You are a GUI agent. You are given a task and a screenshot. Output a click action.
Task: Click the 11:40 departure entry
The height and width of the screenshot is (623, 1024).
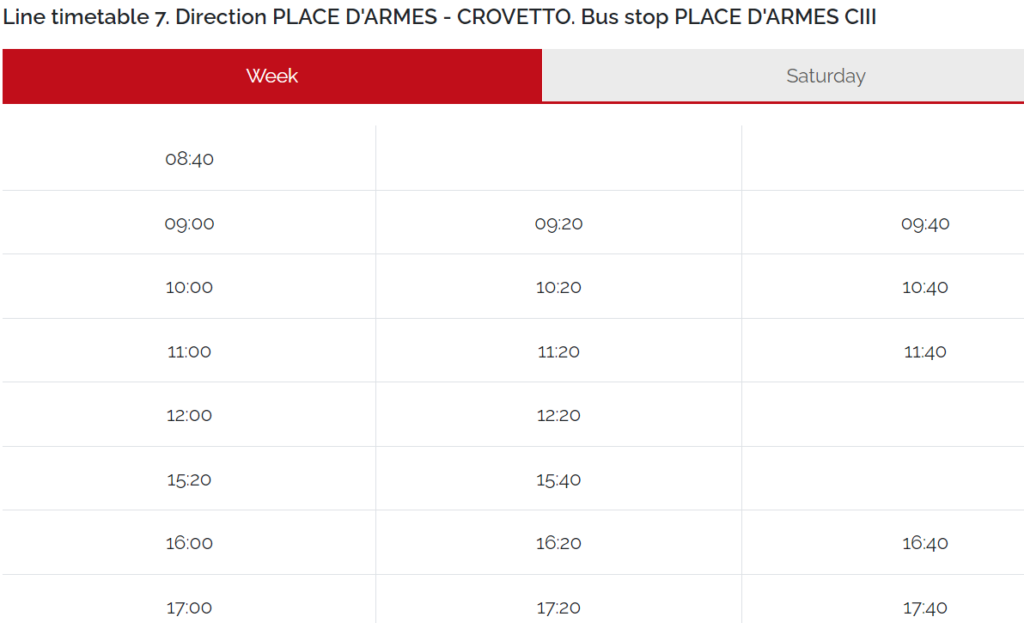[x=926, y=351]
